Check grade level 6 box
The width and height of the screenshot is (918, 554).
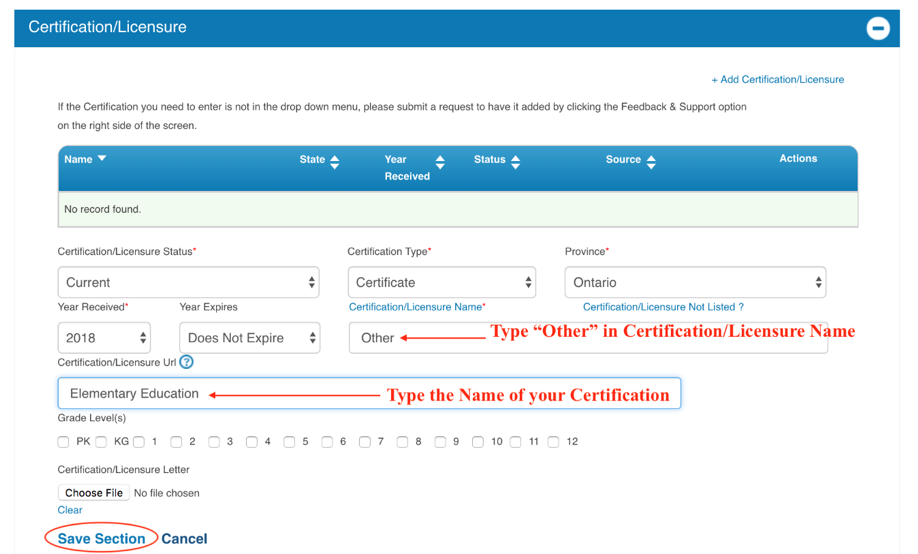click(327, 442)
